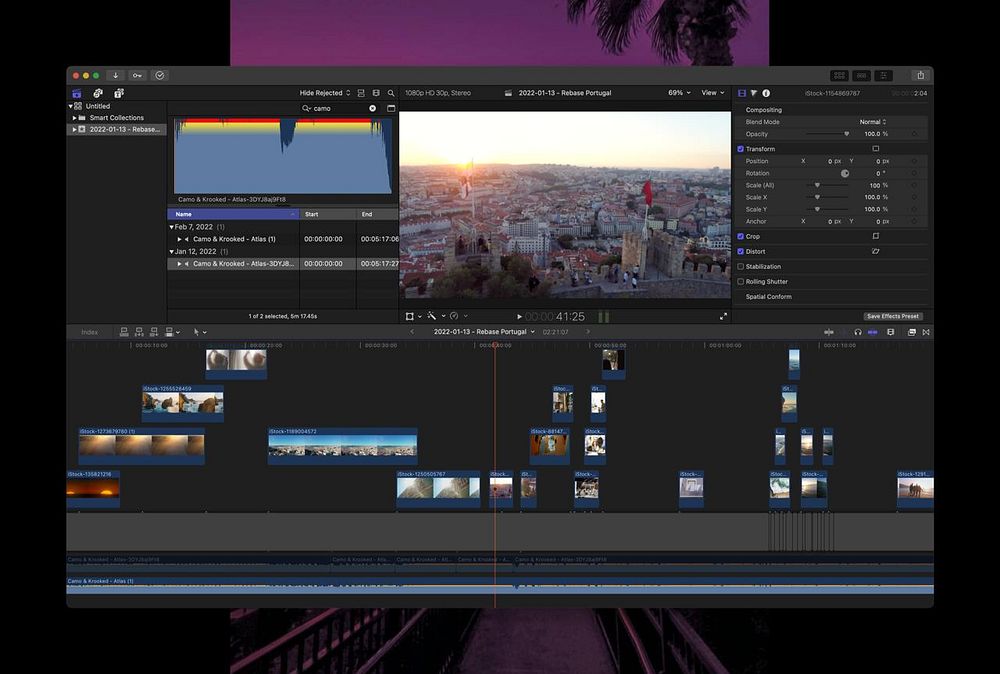Open the 69% viewer zoom dropdown
The image size is (1000, 674).
point(679,93)
